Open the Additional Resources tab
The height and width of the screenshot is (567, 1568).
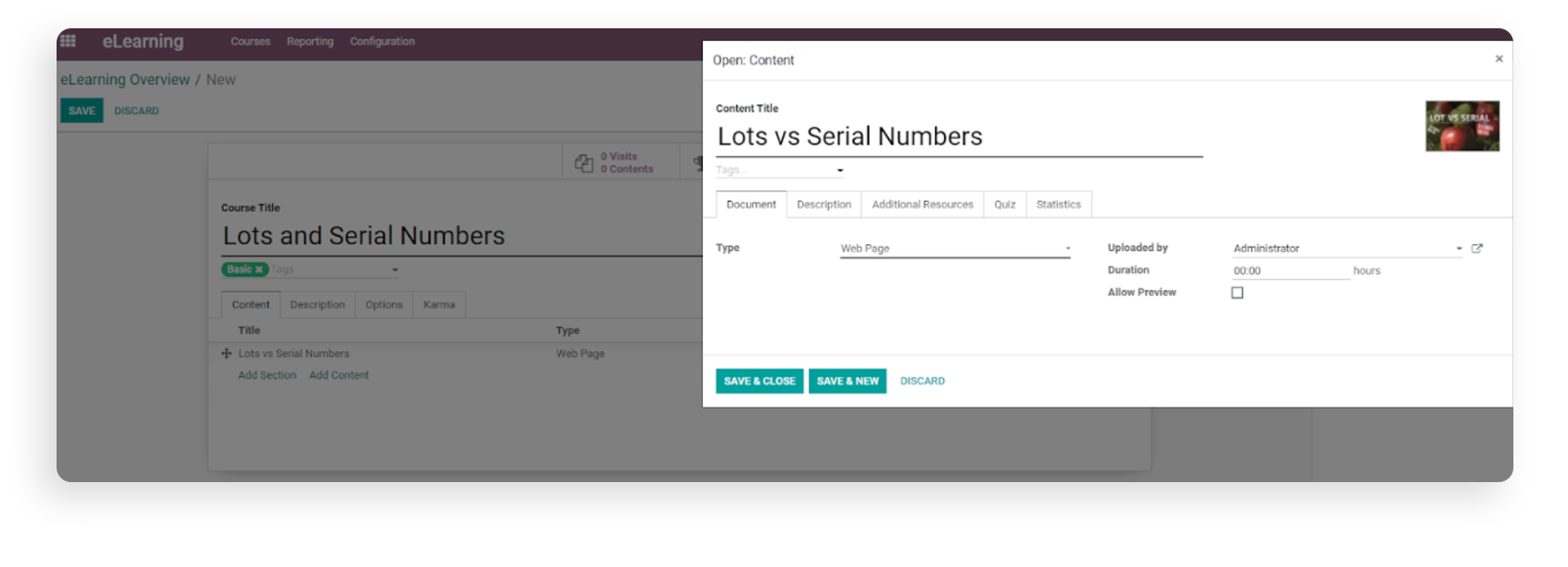pyautogui.click(x=922, y=205)
